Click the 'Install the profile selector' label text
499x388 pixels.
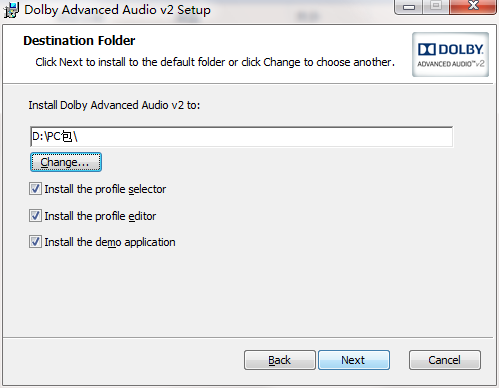tap(105, 189)
